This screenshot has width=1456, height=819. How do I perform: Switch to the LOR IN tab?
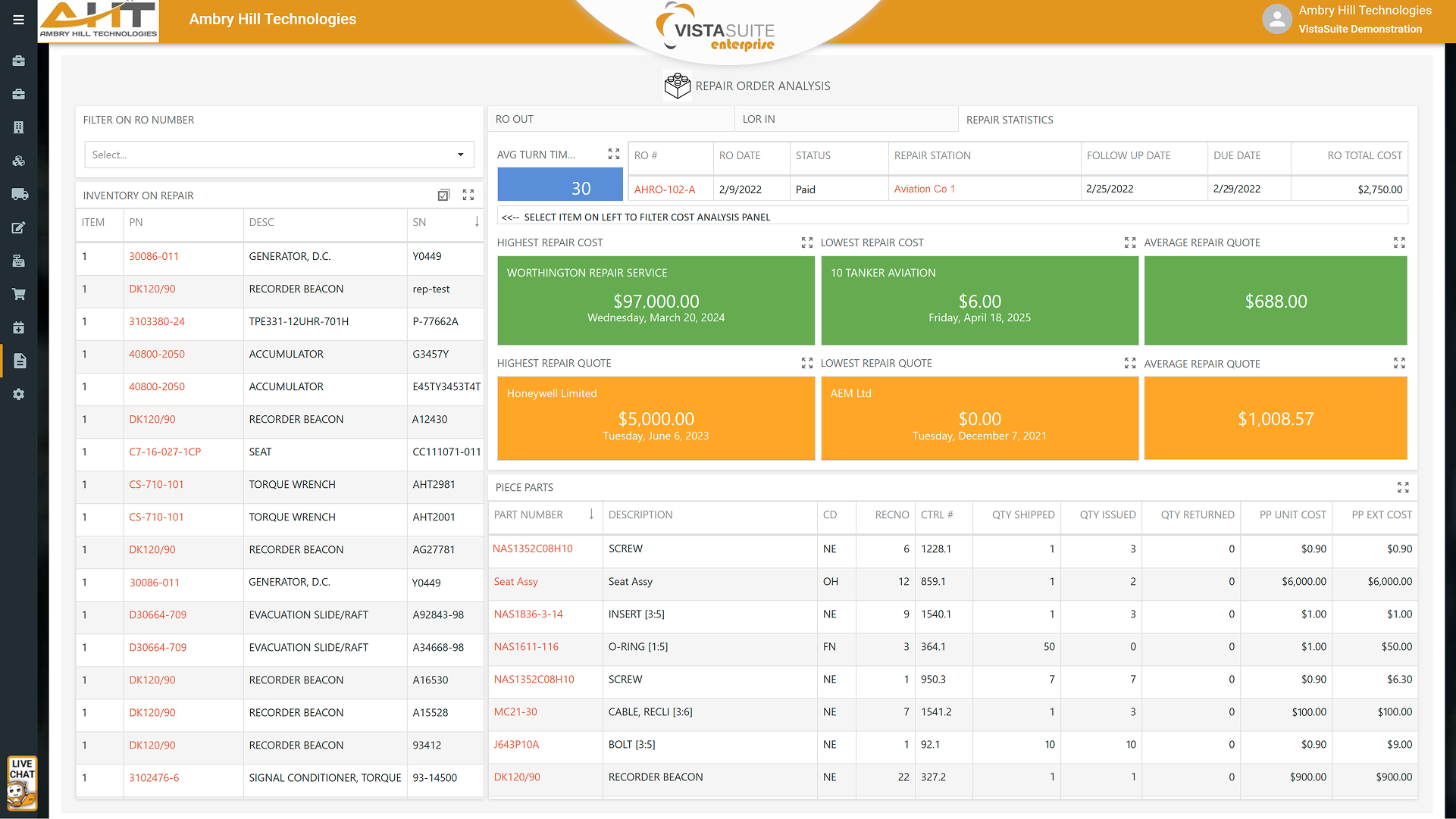click(759, 119)
